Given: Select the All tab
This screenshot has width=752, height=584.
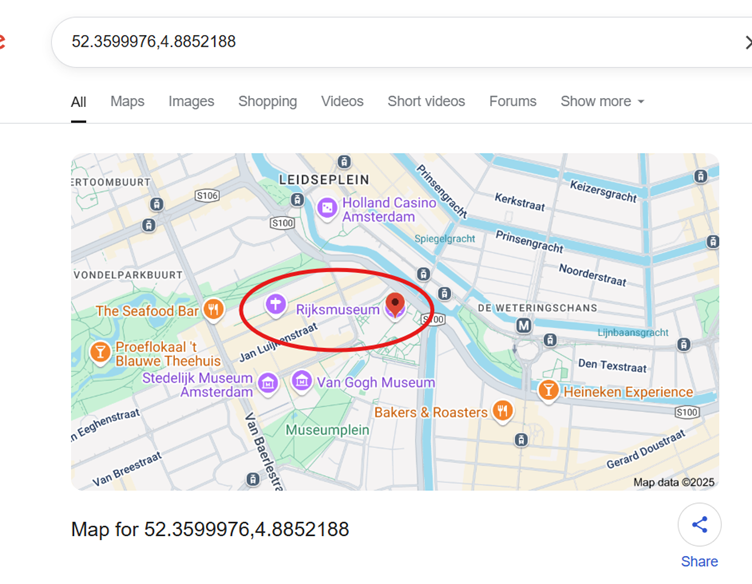Looking at the screenshot, I should 79,102.
